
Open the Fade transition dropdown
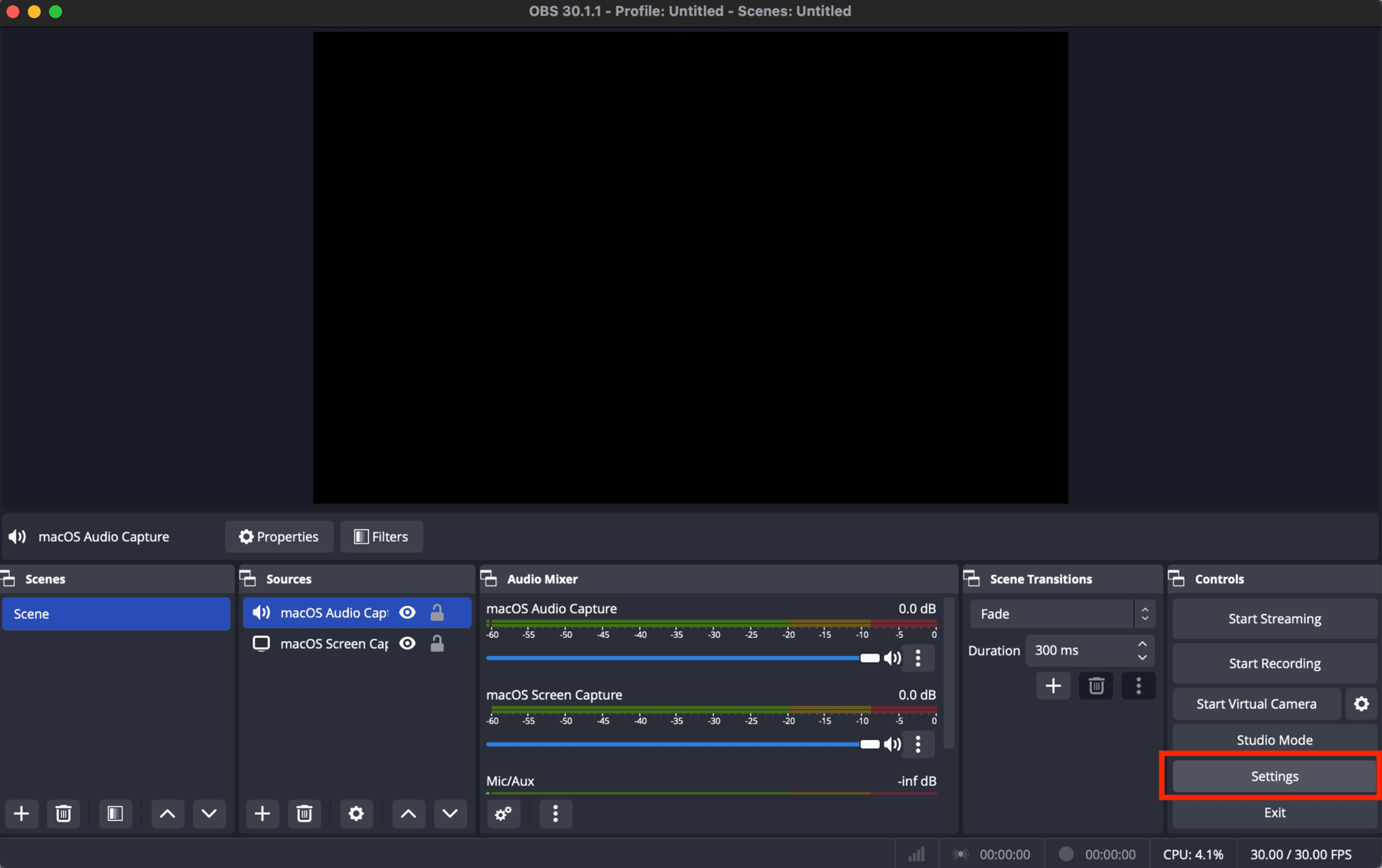[1062, 614]
